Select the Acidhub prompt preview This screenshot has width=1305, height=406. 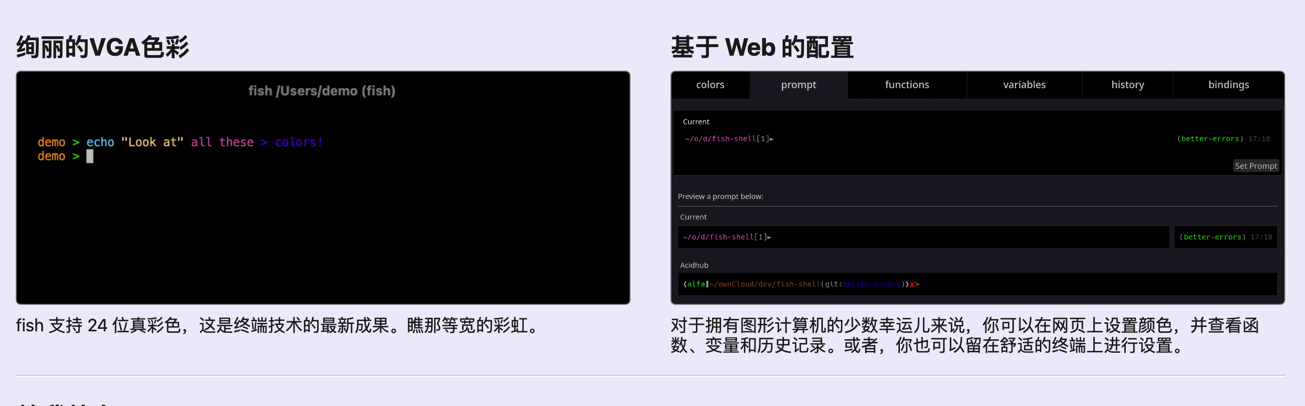tap(977, 284)
